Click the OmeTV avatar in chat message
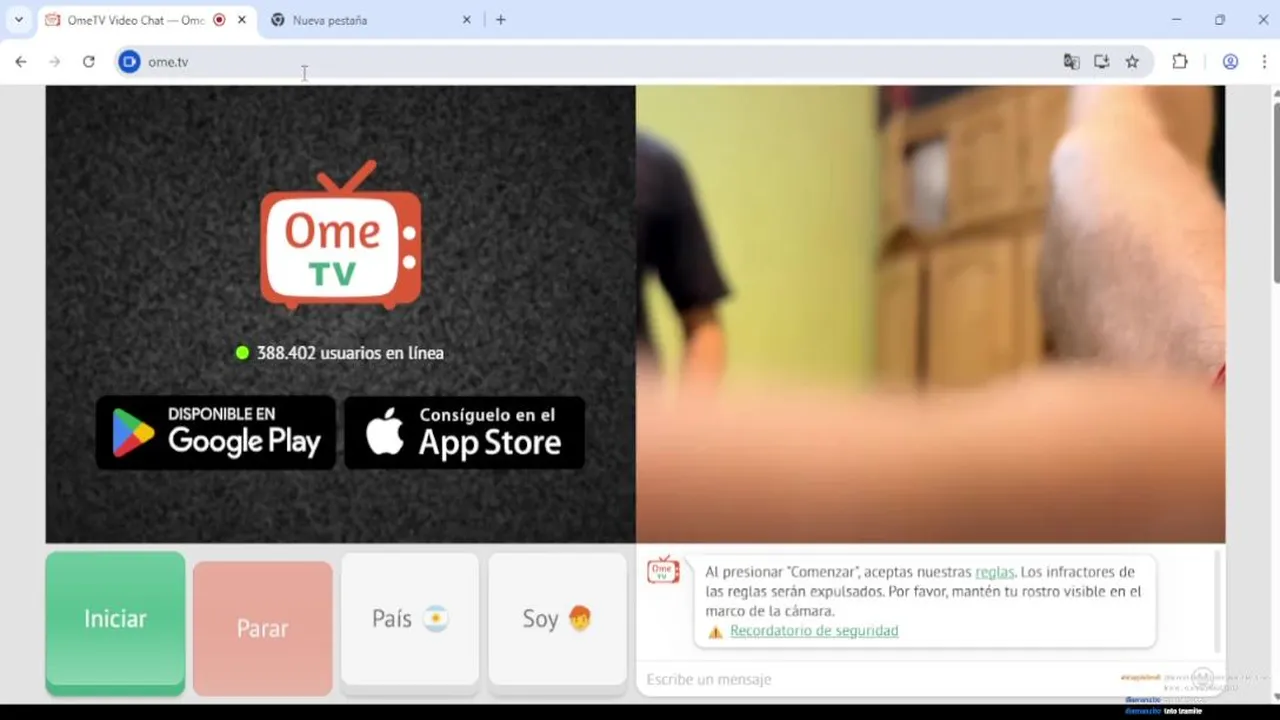Image resolution: width=1280 pixels, height=720 pixels. 663,570
